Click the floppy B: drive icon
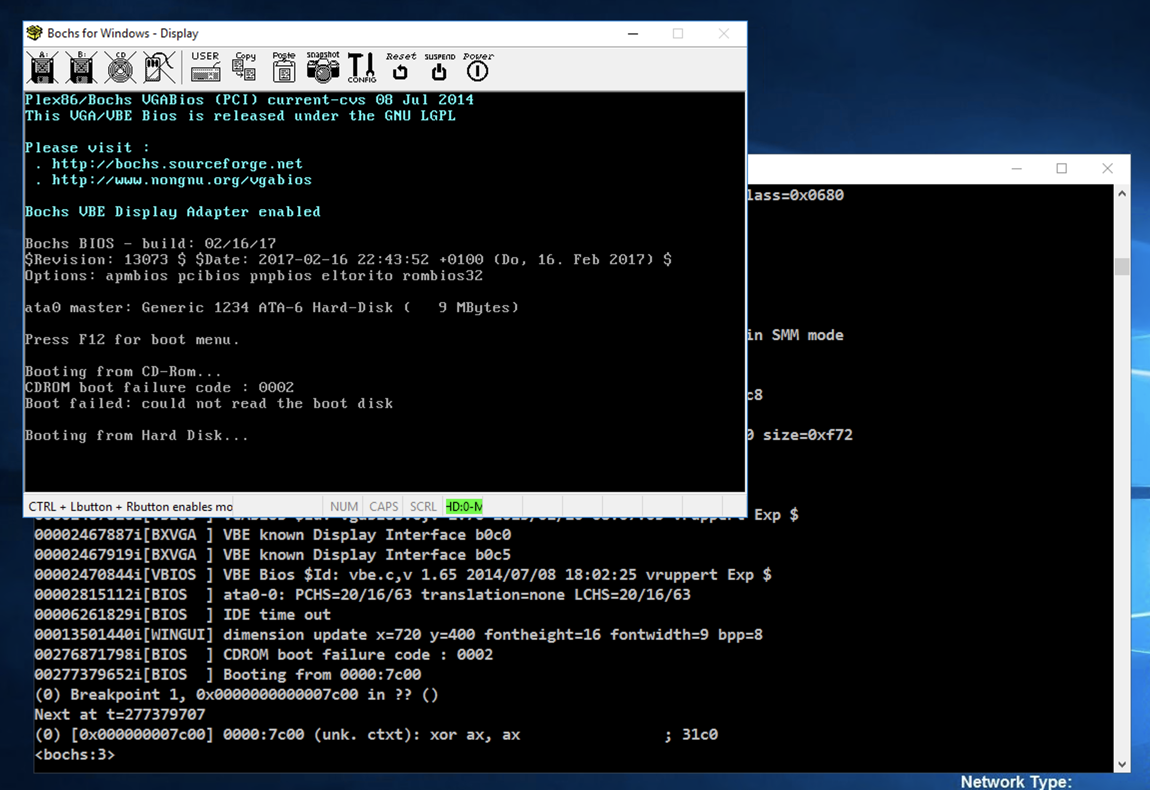1150x790 pixels. point(81,67)
